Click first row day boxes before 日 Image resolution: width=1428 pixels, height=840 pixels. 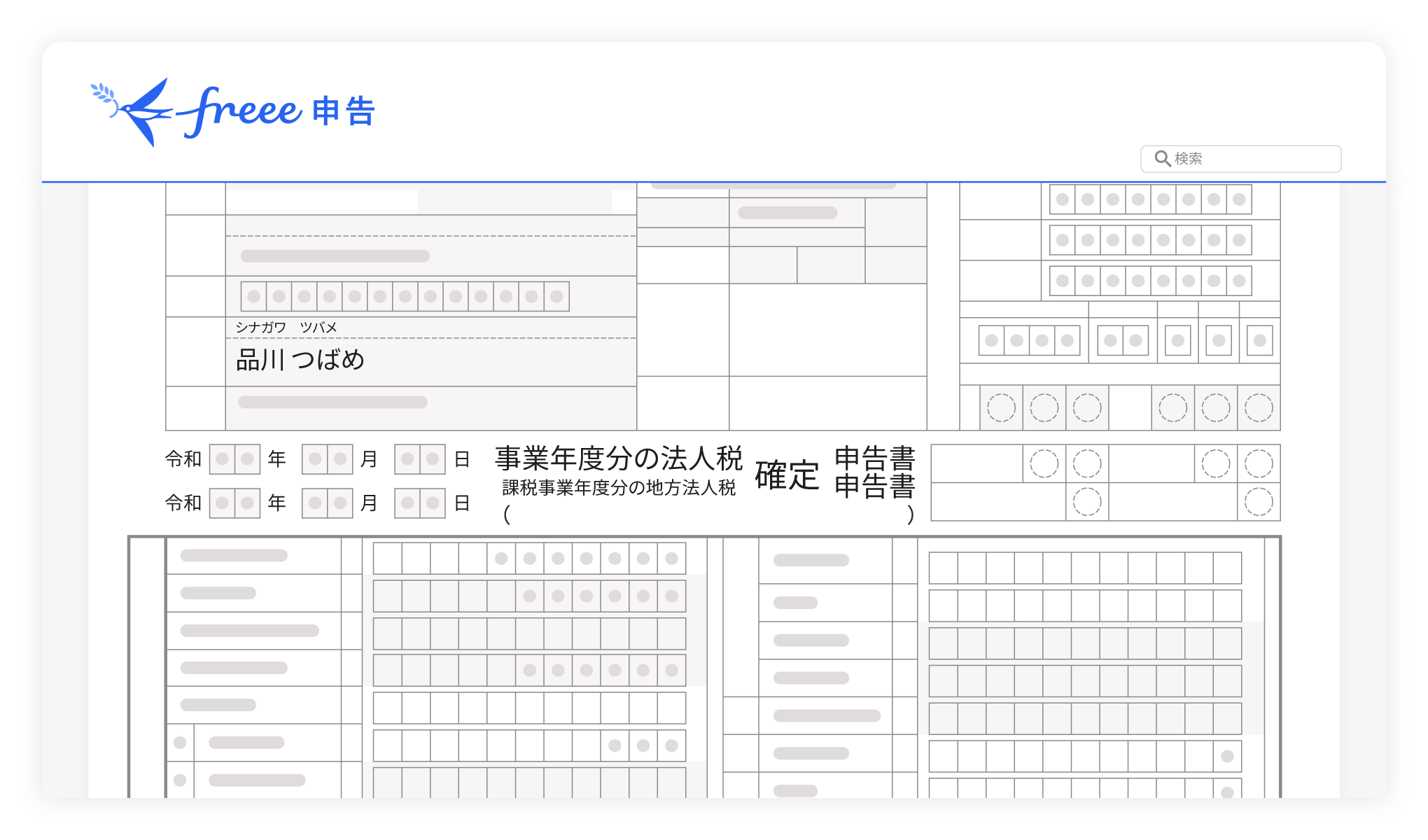pyautogui.click(x=419, y=459)
